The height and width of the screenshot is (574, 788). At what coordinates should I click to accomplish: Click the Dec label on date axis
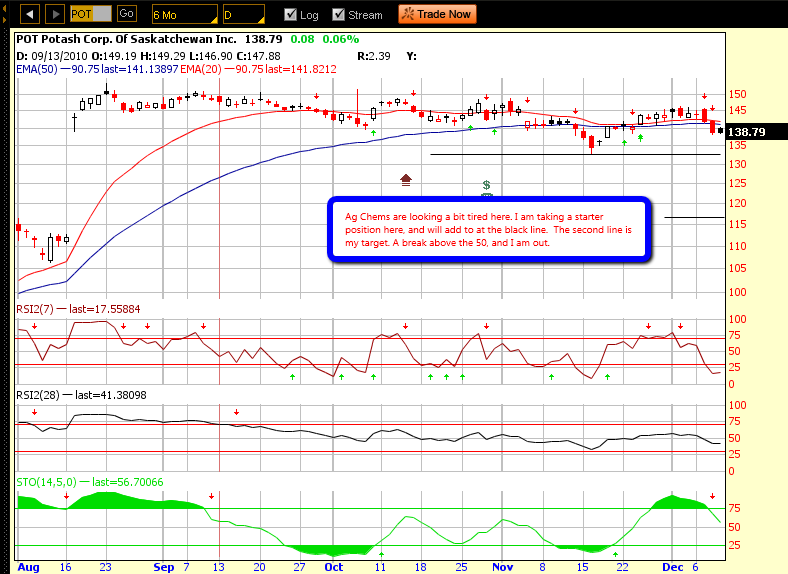(673, 567)
